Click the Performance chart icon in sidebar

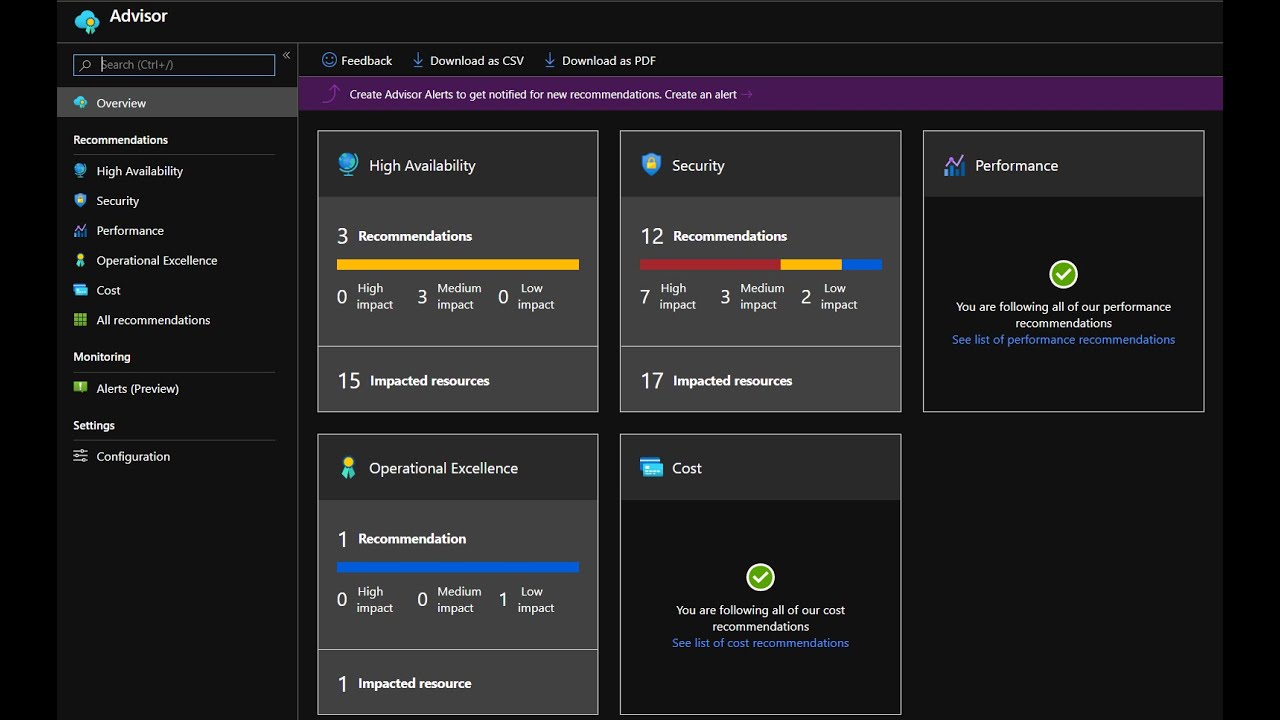pyautogui.click(x=80, y=230)
